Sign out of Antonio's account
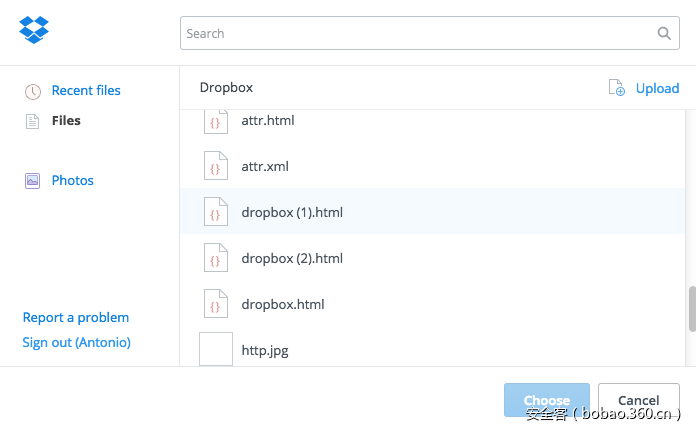The width and height of the screenshot is (696, 432). pyautogui.click(x=77, y=343)
